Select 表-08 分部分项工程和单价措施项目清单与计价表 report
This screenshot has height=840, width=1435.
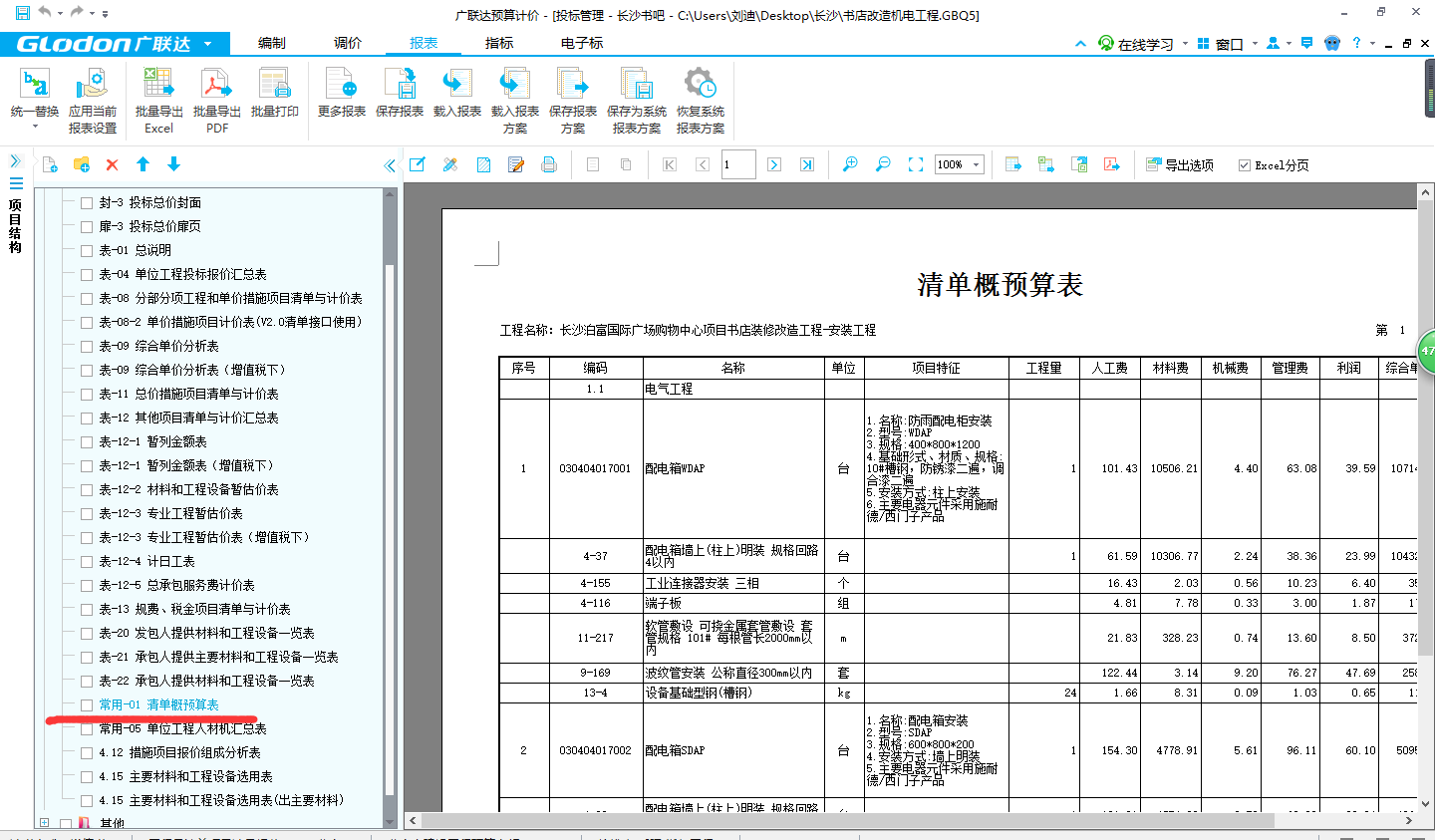pyautogui.click(x=230, y=298)
